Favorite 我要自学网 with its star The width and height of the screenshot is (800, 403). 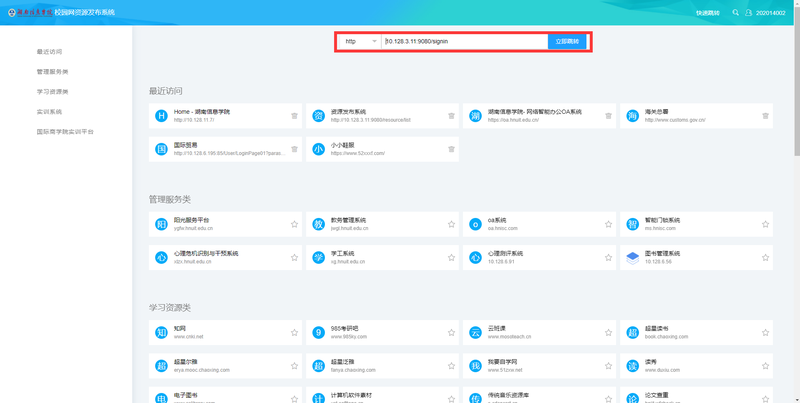pos(608,366)
